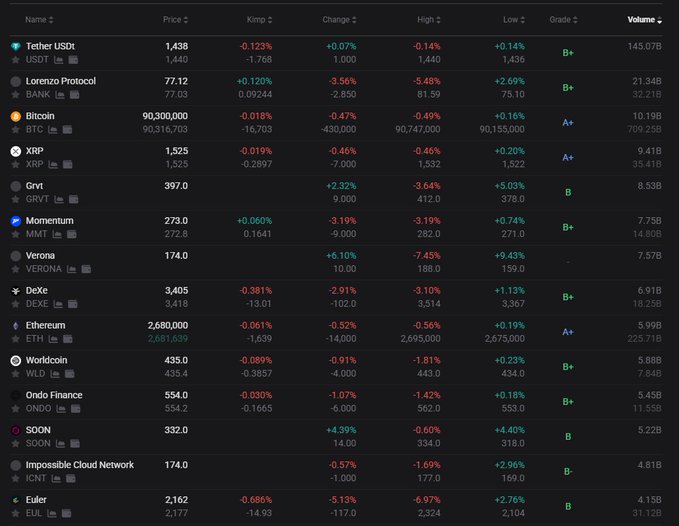Open the Lorenzo Protocol coin page
This screenshot has width=679, height=526.
61,81
